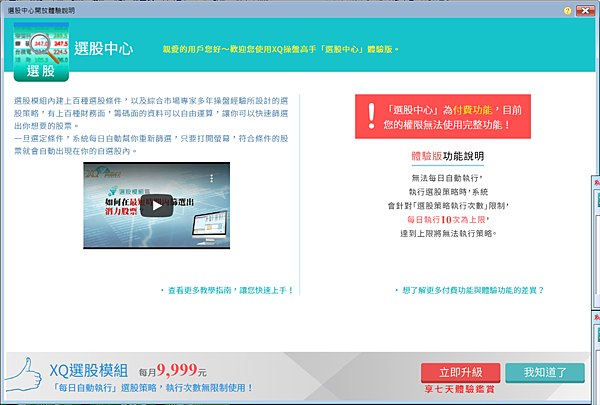The height and width of the screenshot is (405, 600).
Task: Click the thumbs-up icon by XQ選股模組
Action: pos(24,374)
